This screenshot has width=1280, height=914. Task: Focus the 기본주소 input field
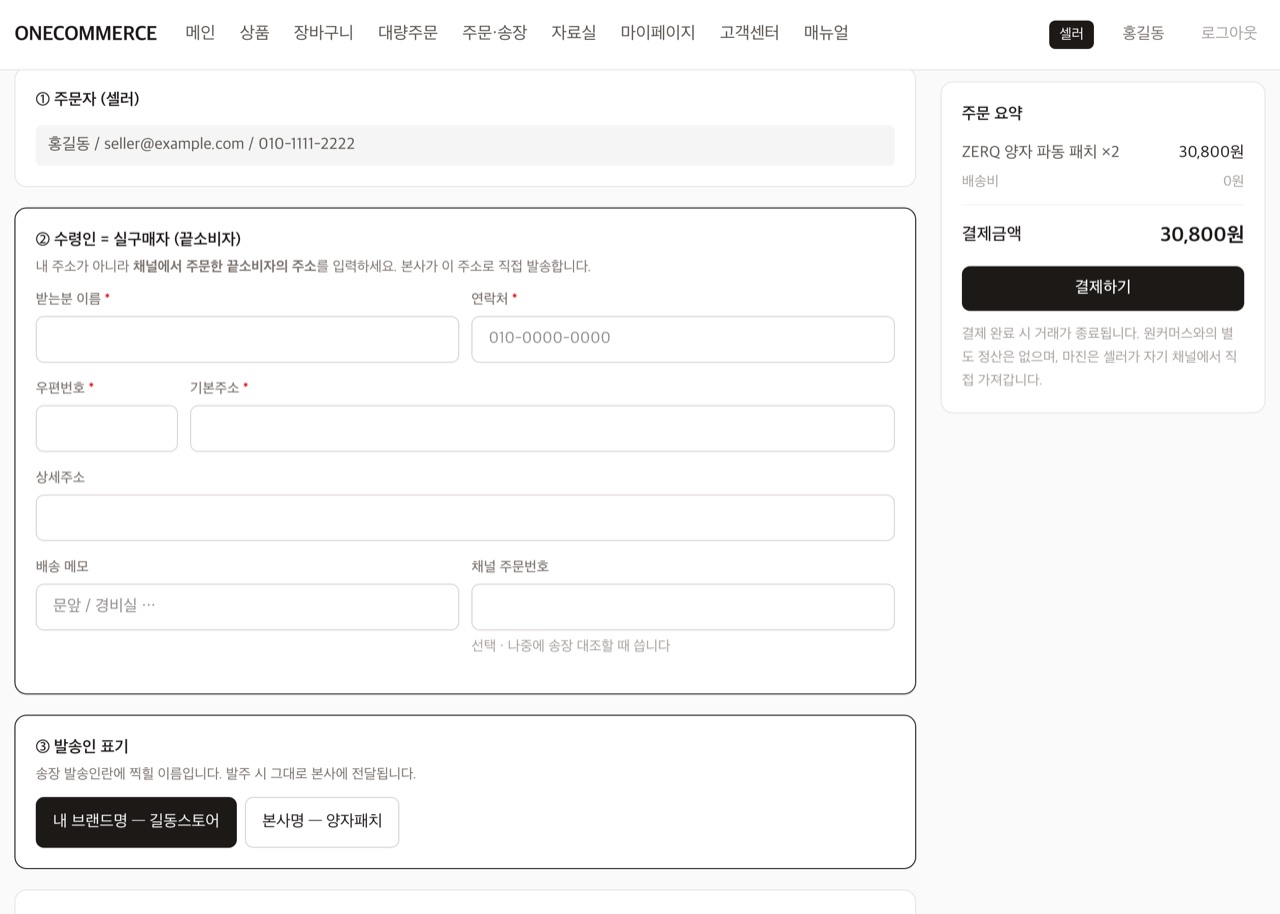tap(542, 428)
